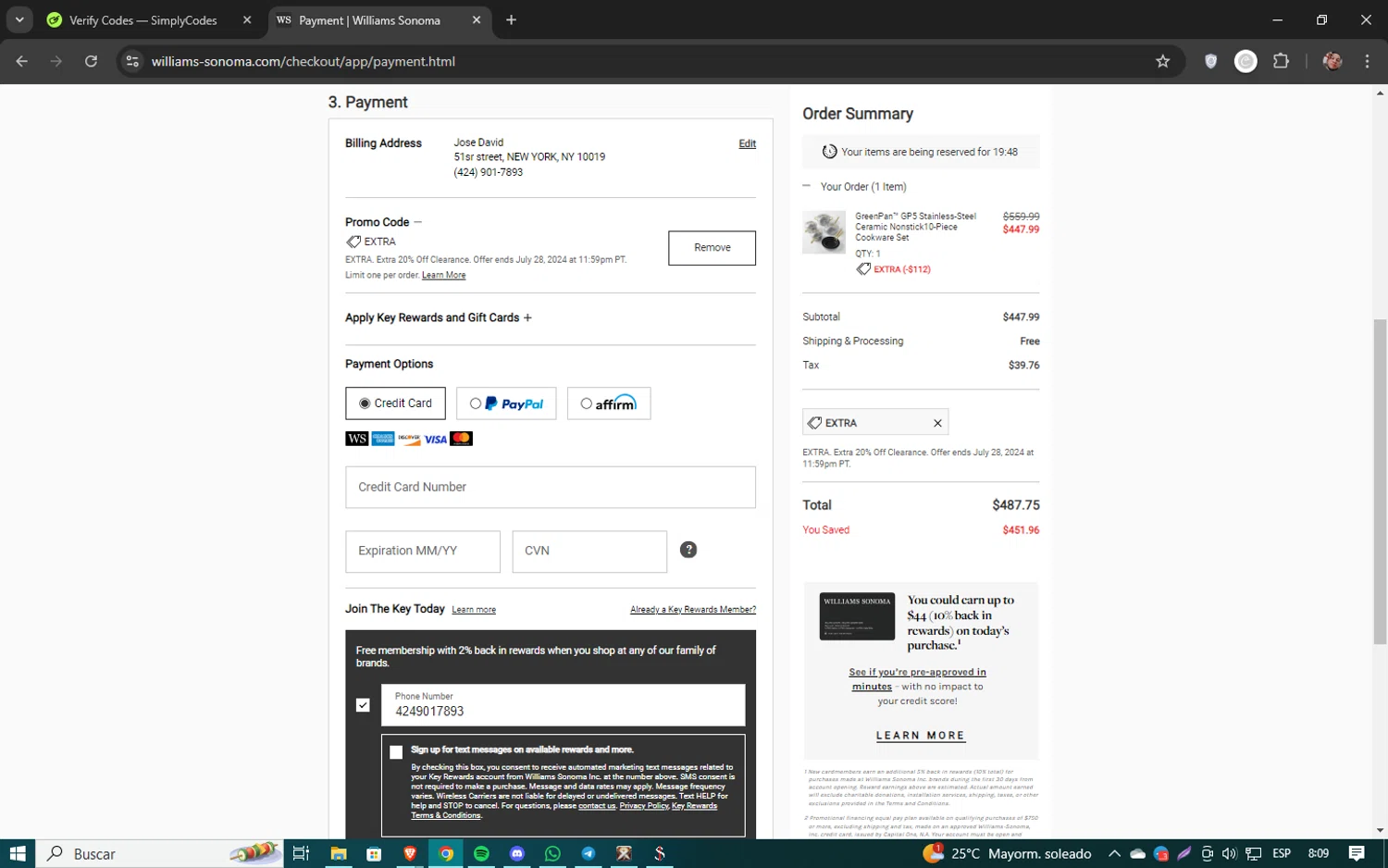
Task: Click LEARN MORE about Williams Sonoma card
Action: [921, 736]
